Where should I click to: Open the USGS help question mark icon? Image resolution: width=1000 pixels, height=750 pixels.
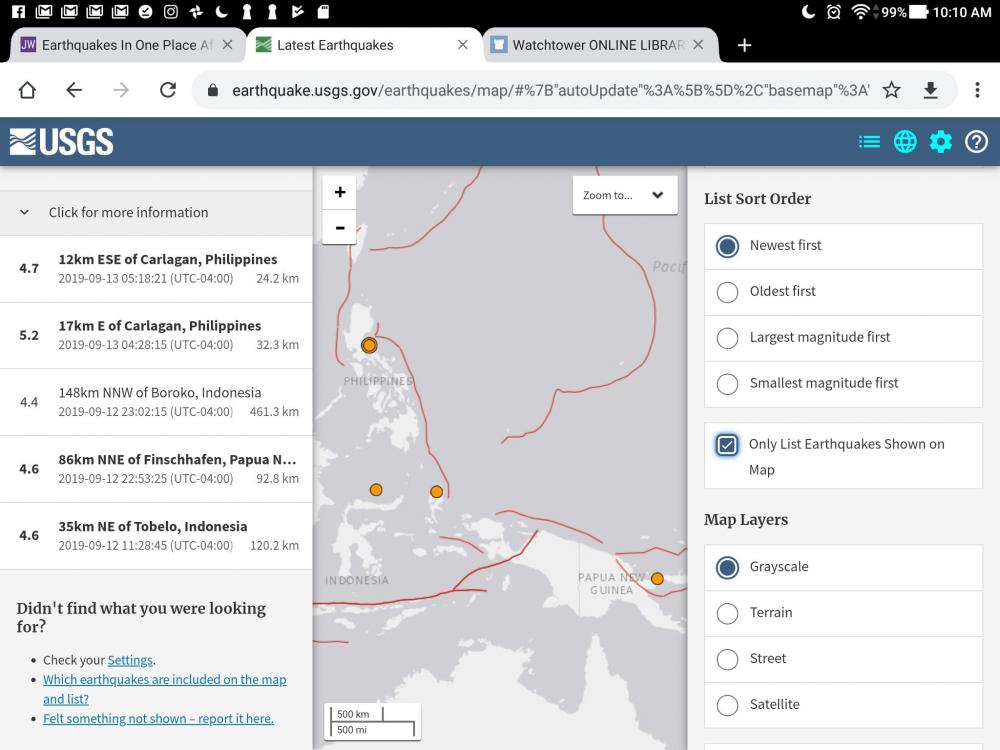point(976,141)
